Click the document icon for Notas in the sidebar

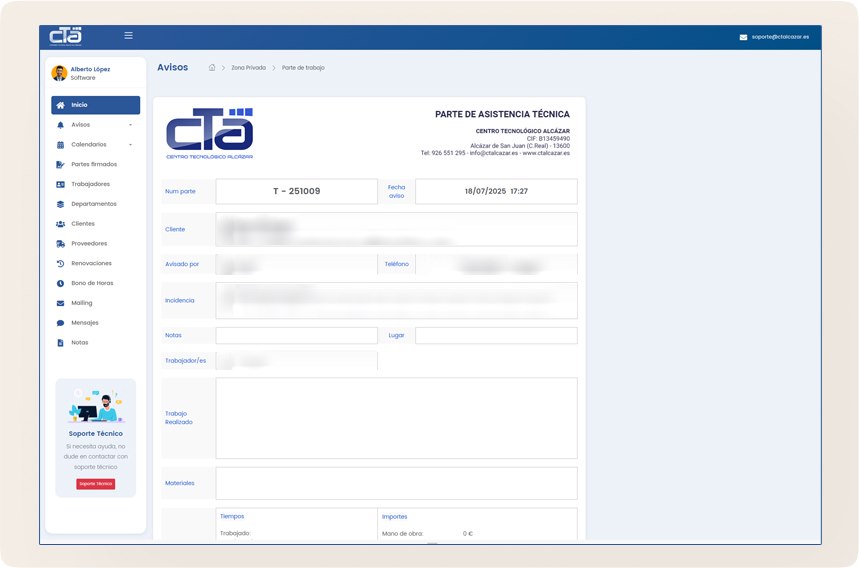click(x=61, y=343)
